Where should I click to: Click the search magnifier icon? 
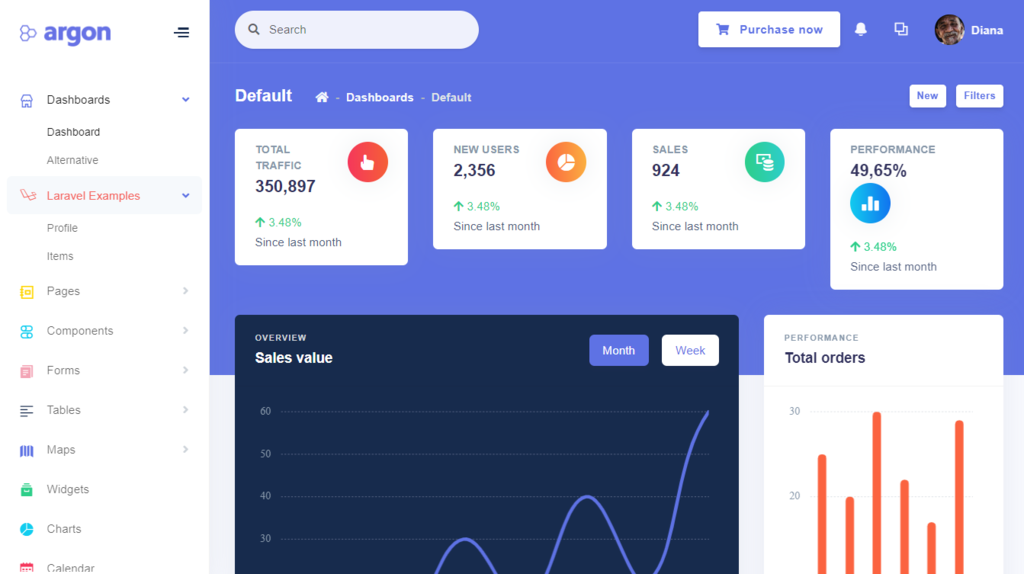click(x=254, y=29)
